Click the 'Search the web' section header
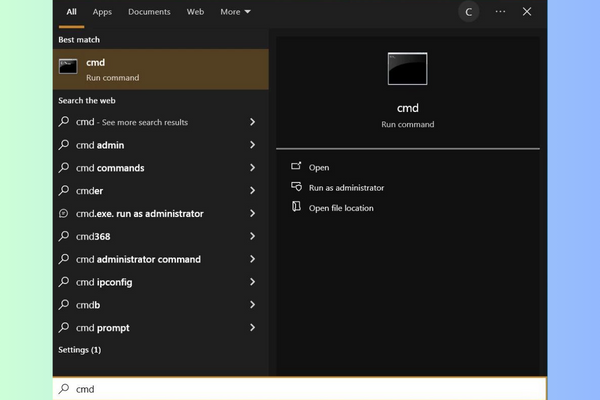Screen dimensions: 600x400 pos(86,101)
